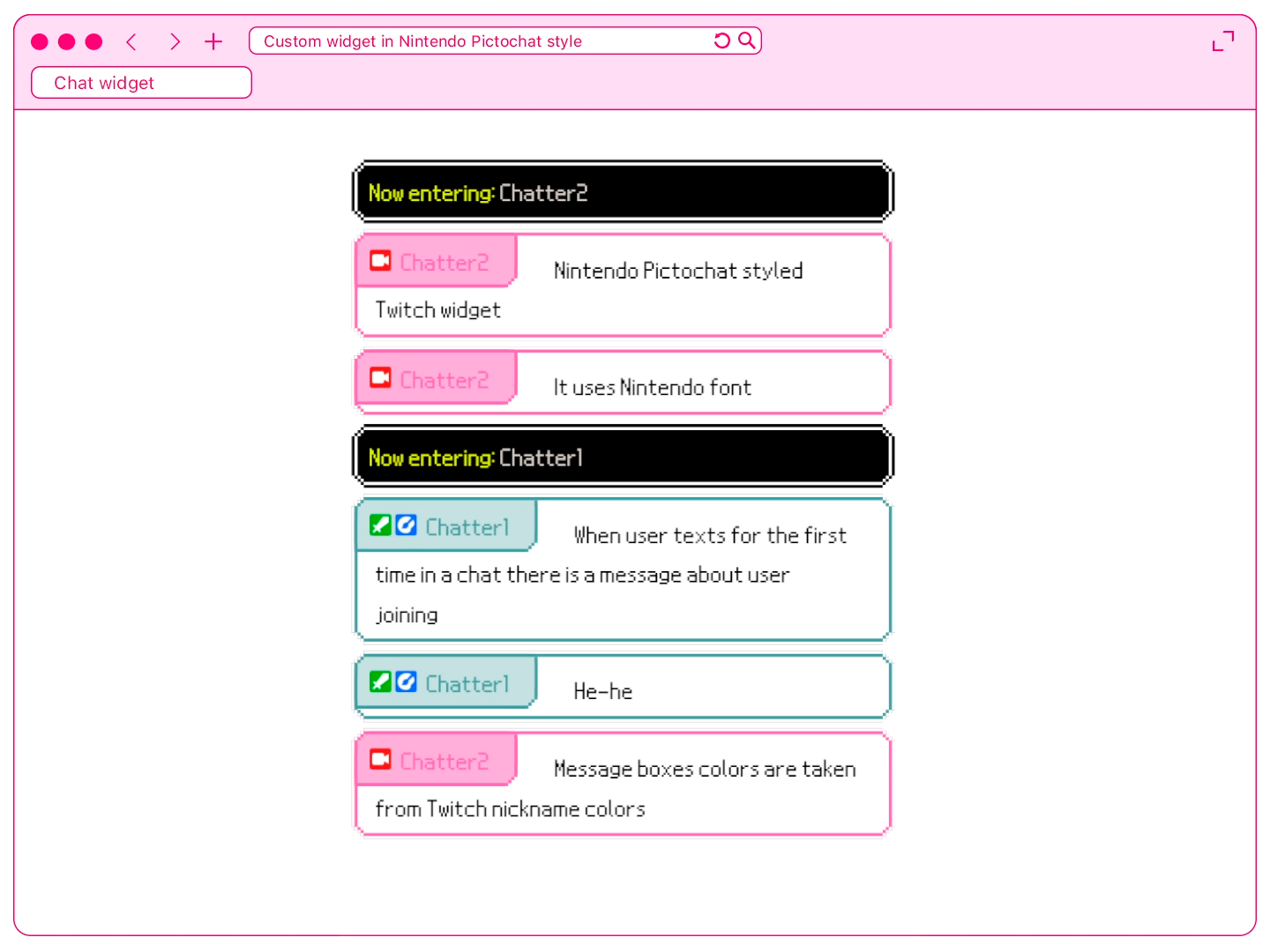Click the 'Now entering: Chatter2' banner
Viewport: 1270px width, 952px height.
click(x=623, y=191)
